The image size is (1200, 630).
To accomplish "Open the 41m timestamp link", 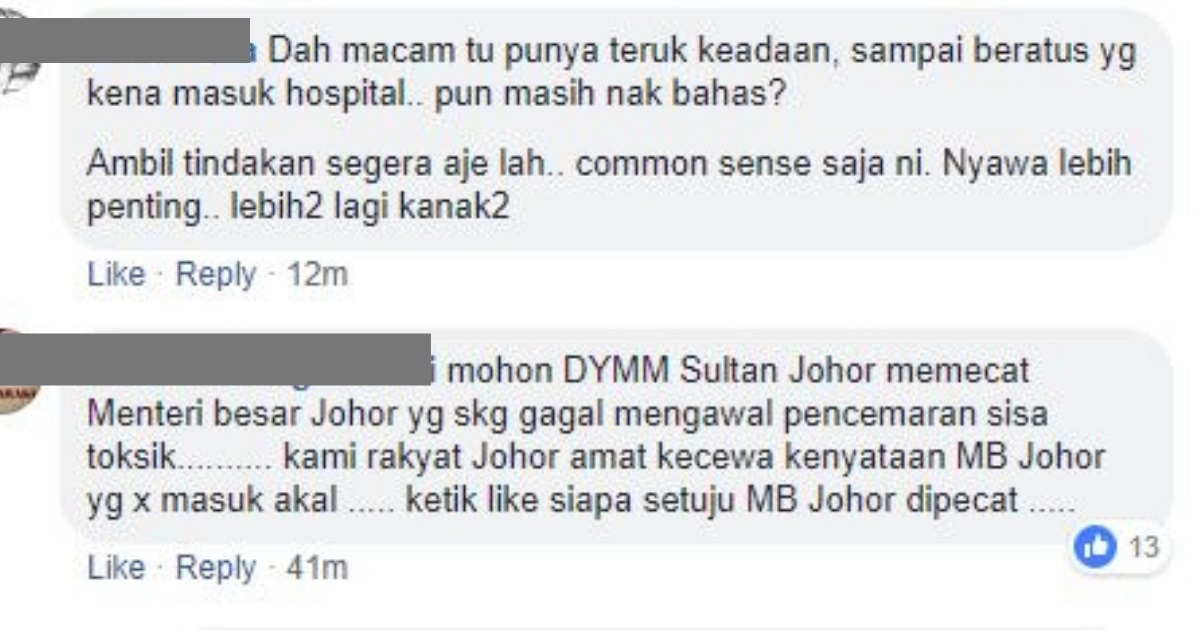I will (x=317, y=568).
